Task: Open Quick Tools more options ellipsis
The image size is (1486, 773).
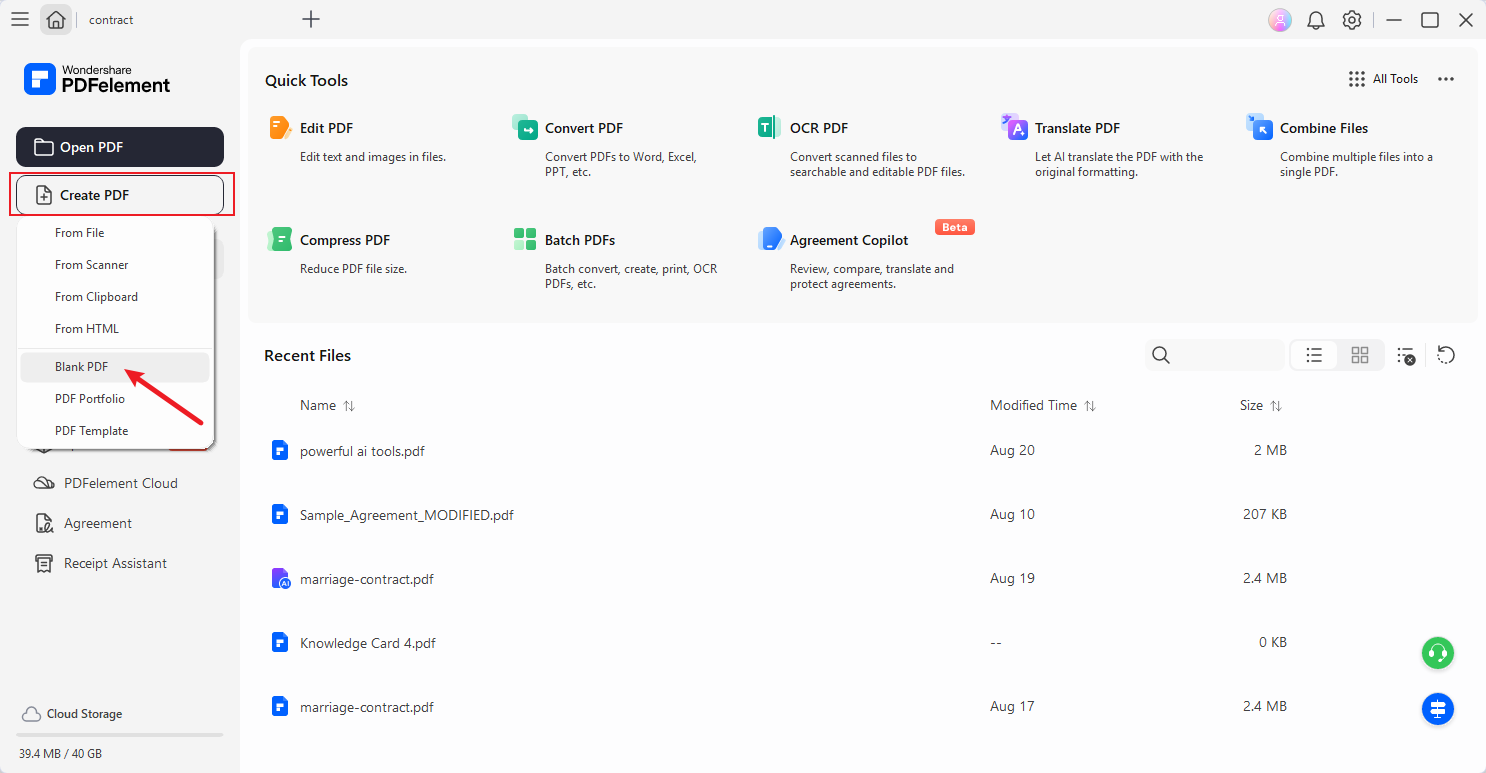Action: (1446, 79)
